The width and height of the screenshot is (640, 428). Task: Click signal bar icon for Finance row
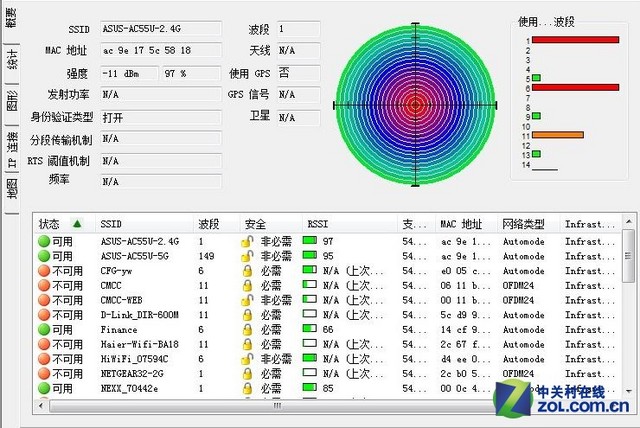click(x=310, y=328)
